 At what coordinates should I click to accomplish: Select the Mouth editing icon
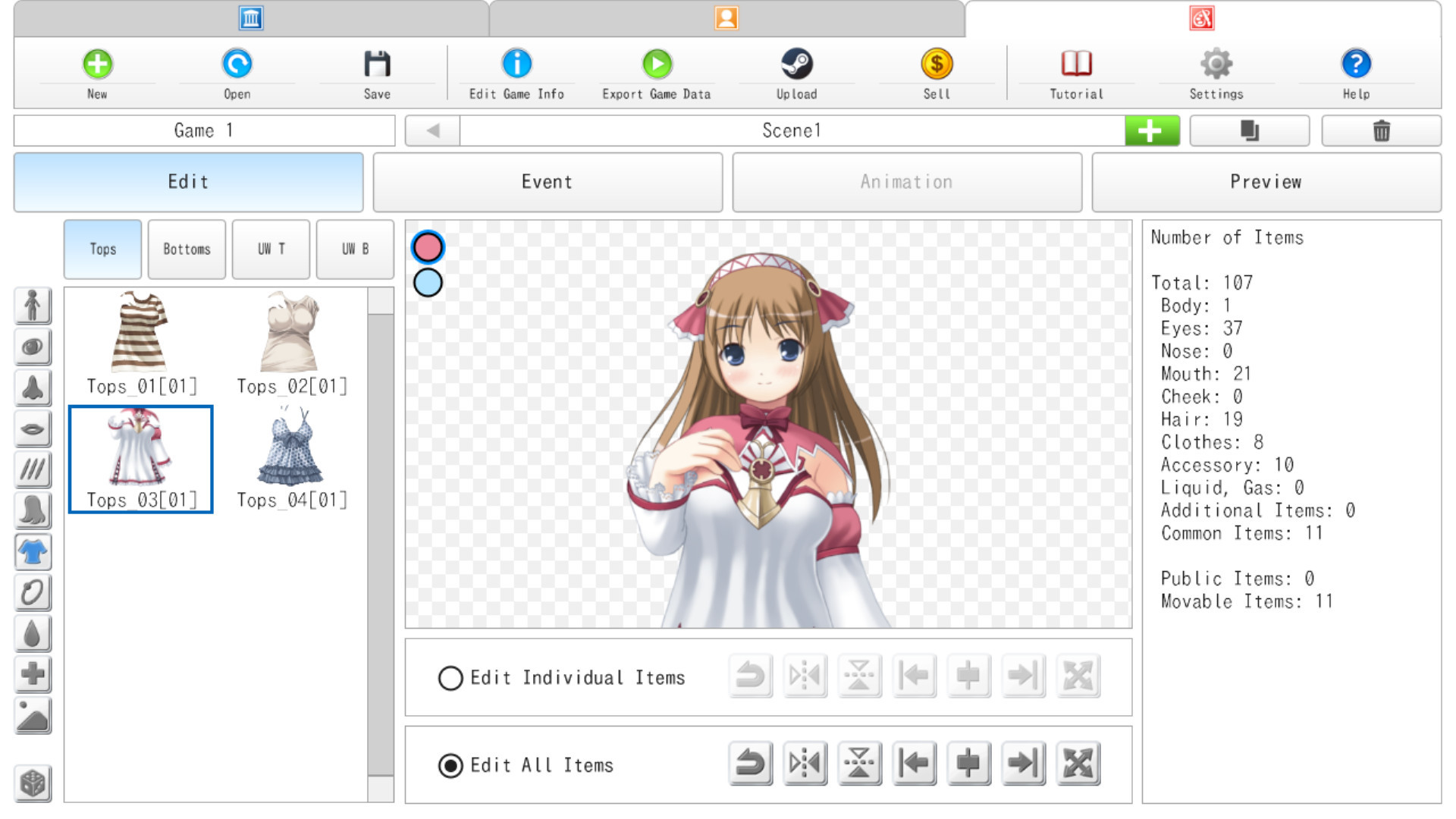[33, 429]
